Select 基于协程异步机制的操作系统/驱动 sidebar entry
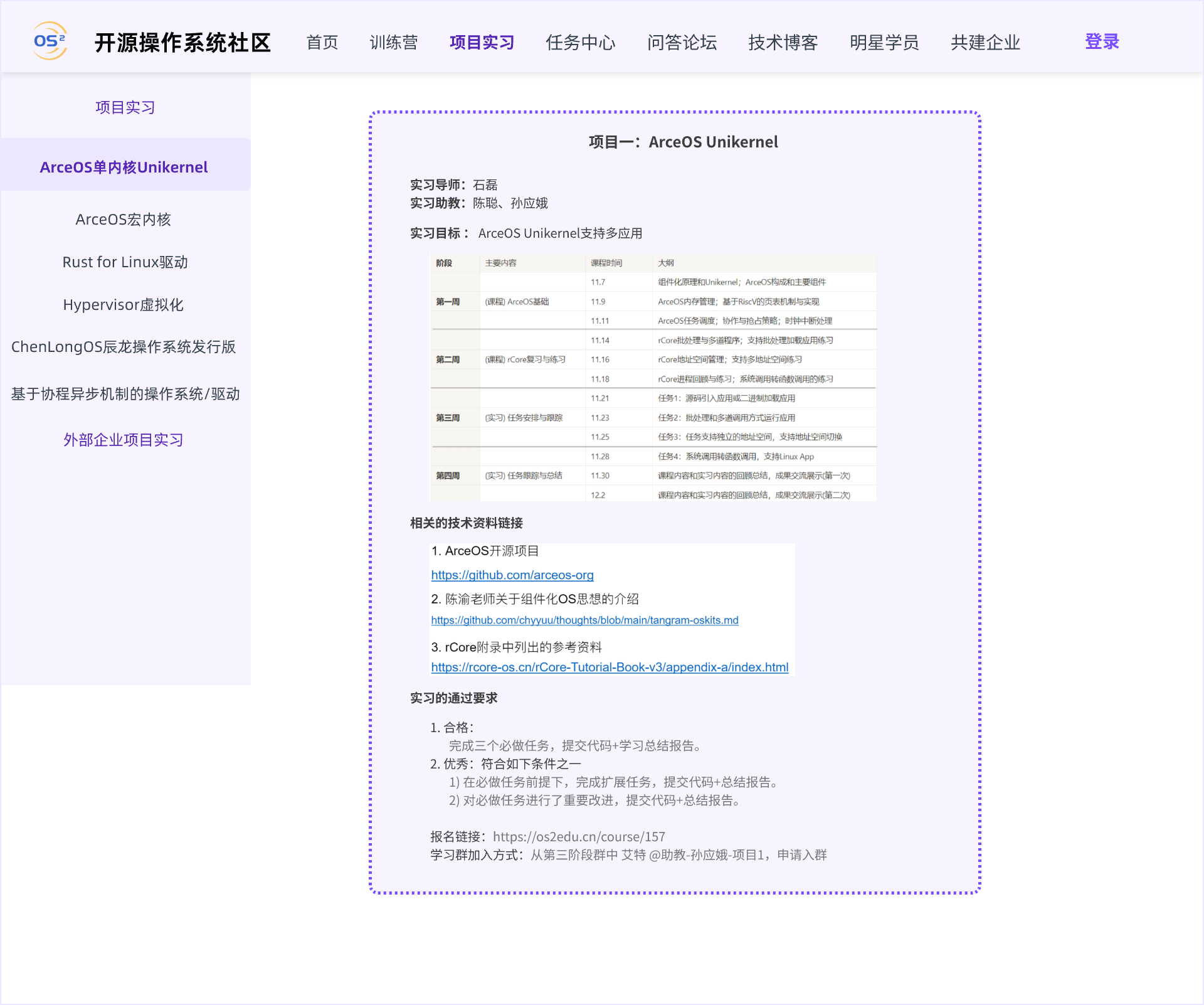Image resolution: width=1204 pixels, height=1005 pixels. point(125,393)
